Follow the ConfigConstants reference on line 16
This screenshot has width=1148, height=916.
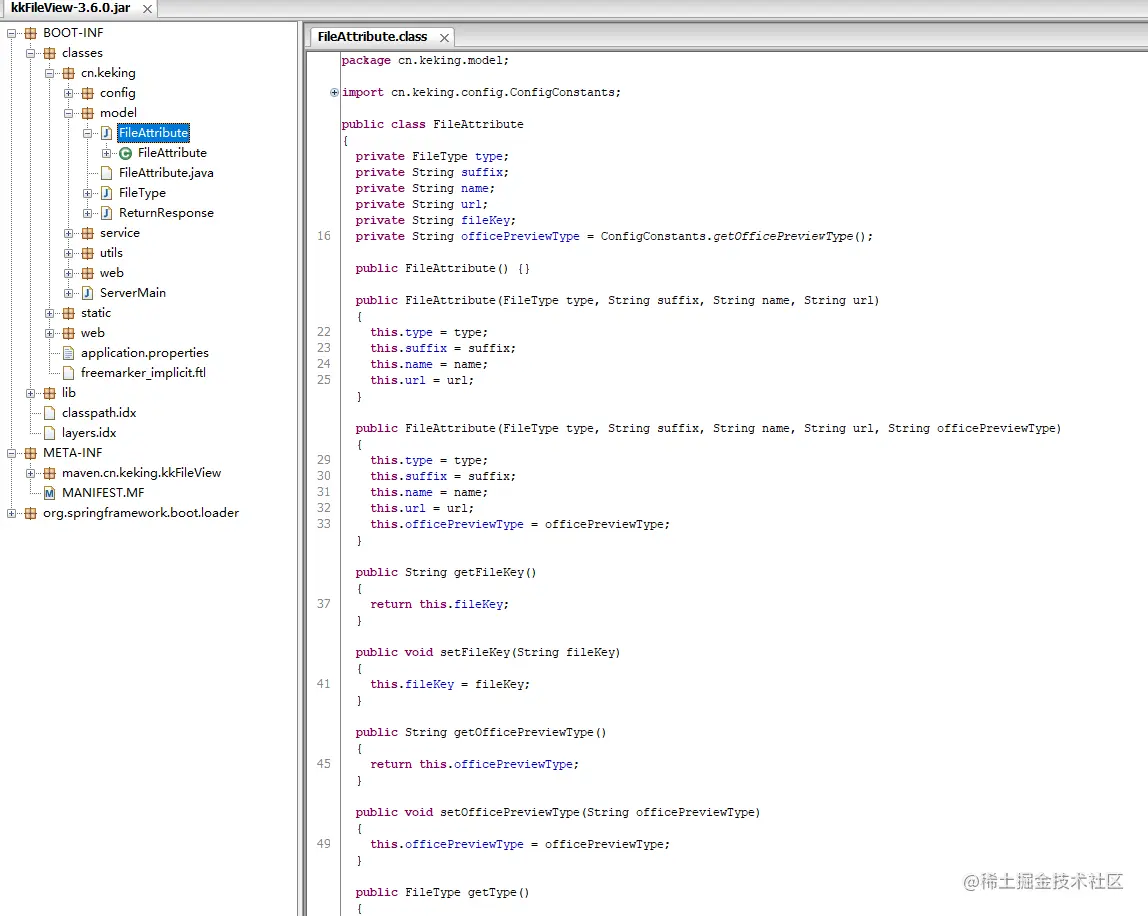[652, 237]
